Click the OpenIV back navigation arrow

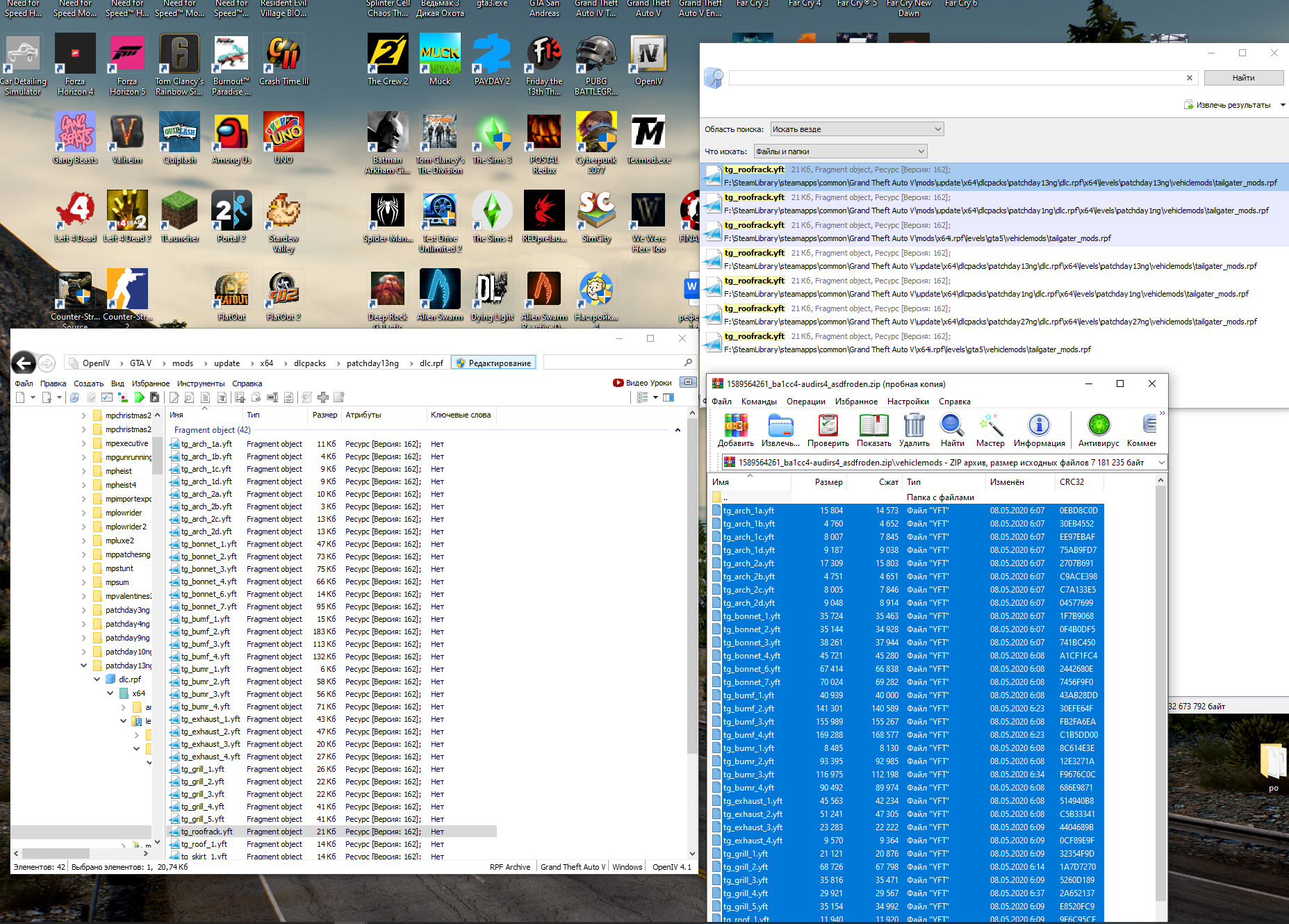pyautogui.click(x=24, y=363)
